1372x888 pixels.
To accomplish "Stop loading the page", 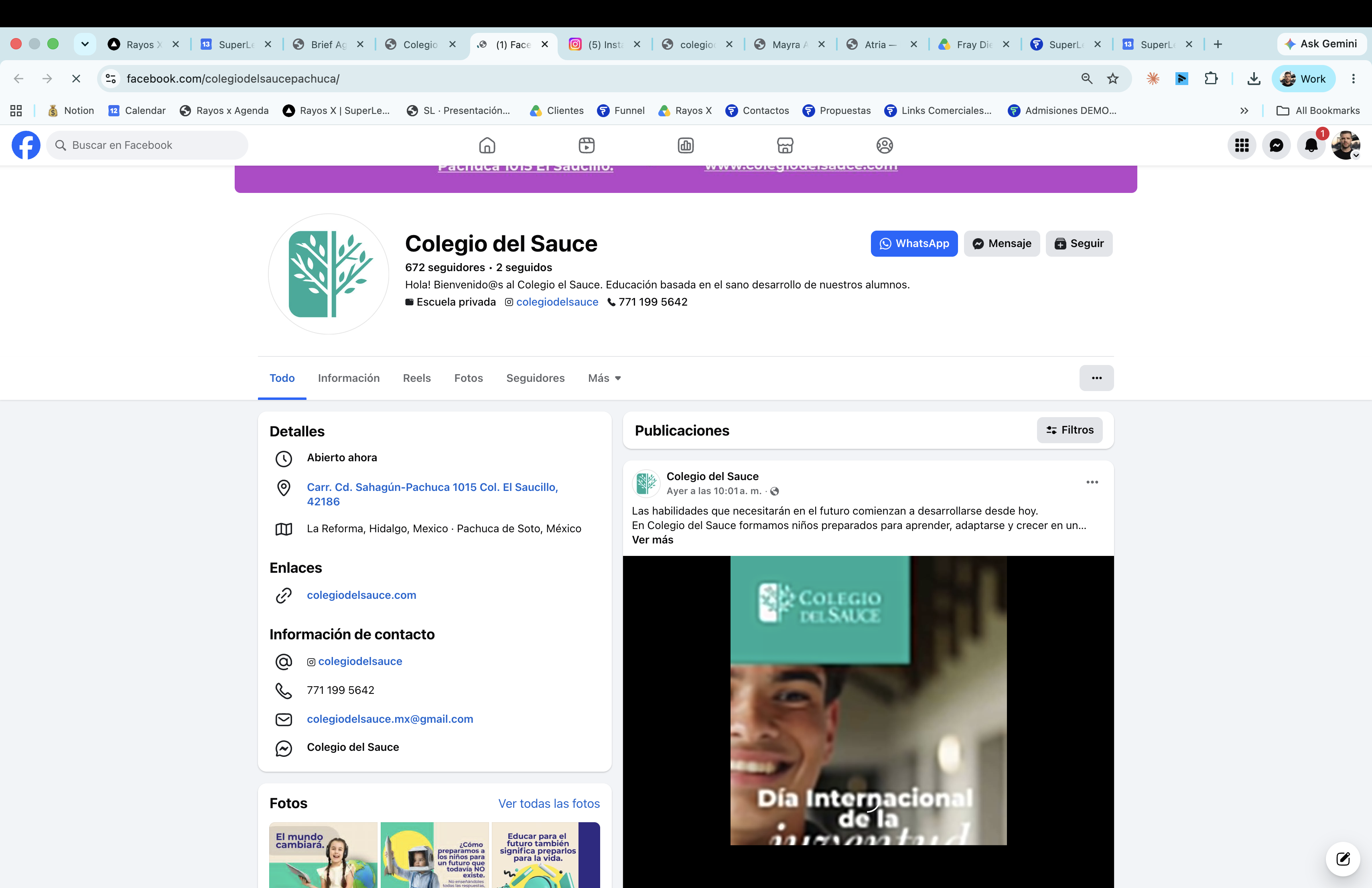I will (x=75, y=78).
